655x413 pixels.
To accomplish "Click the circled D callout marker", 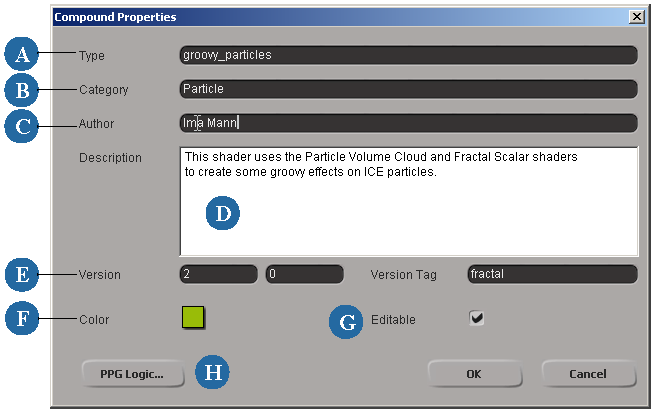I will point(223,213).
